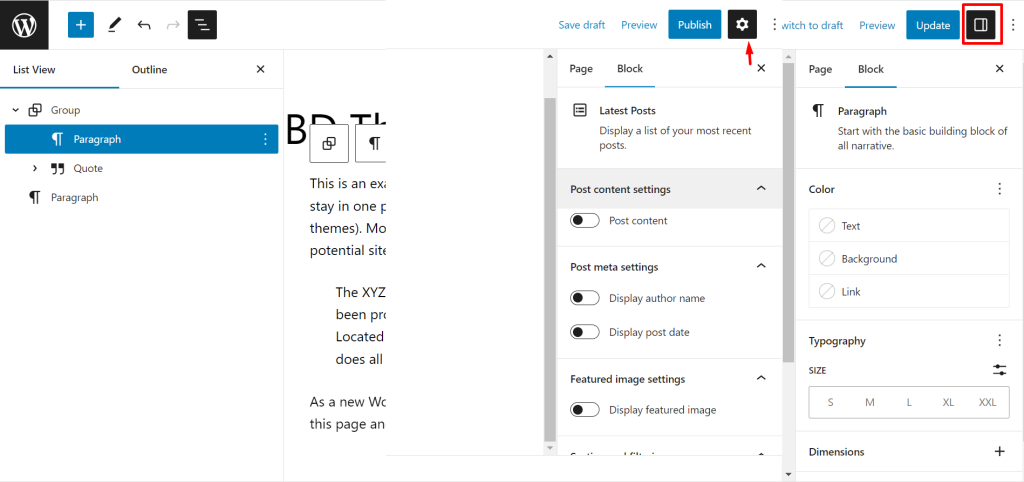This screenshot has height=482, width=1024.
Task: Select the pencil Tools icon
Action: tap(115, 25)
